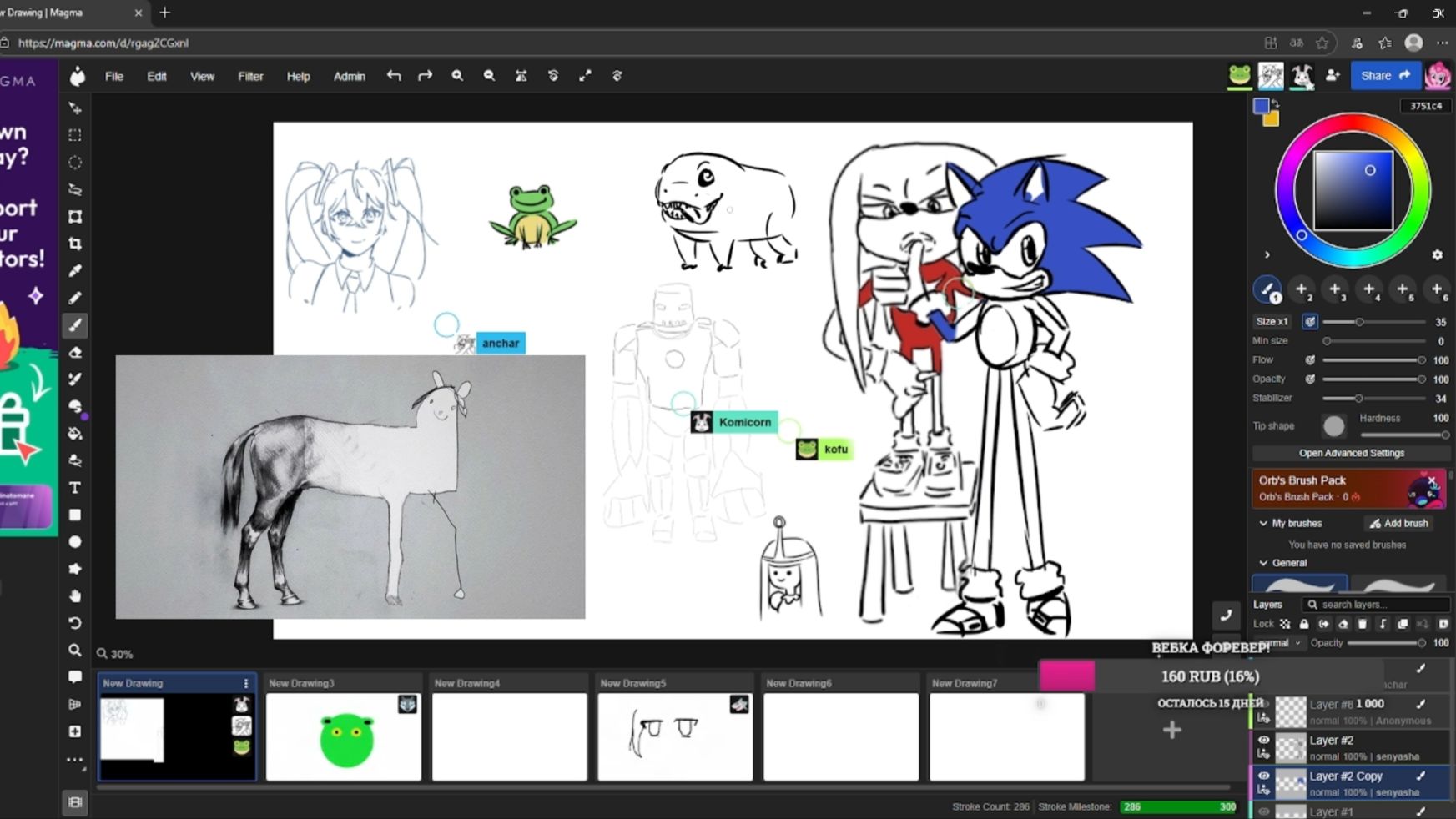The height and width of the screenshot is (819, 1456).
Task: Click the duplicate layer icon
Action: [1403, 624]
